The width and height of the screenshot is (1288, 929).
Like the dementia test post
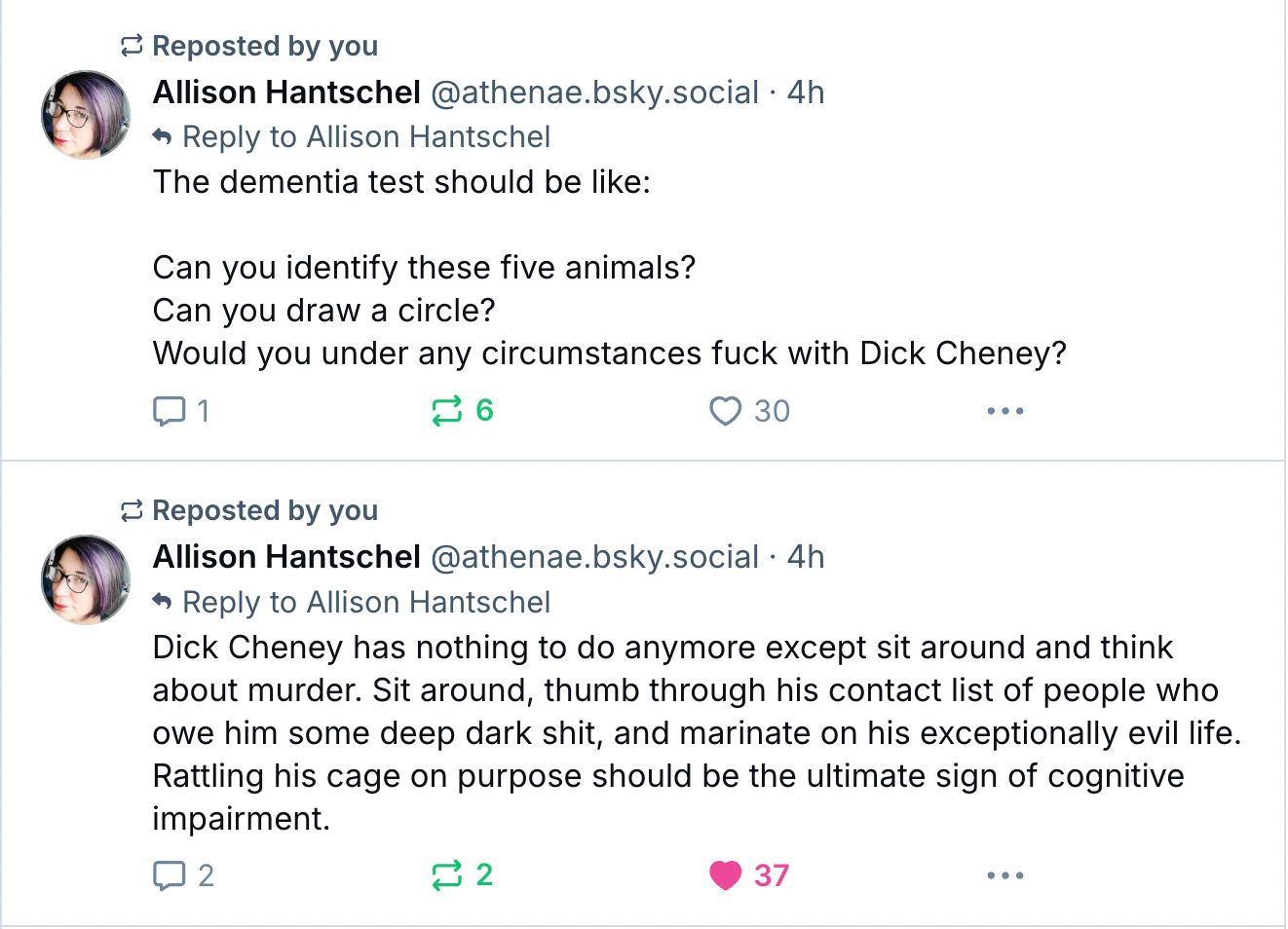click(726, 411)
